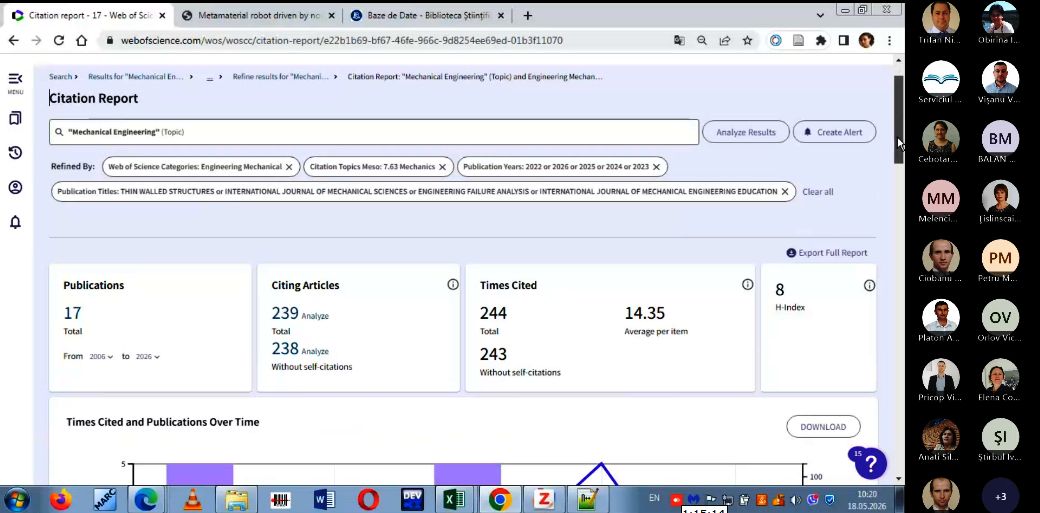The image size is (1040, 513).
Task: Go back in the browser
Action: [14, 40]
